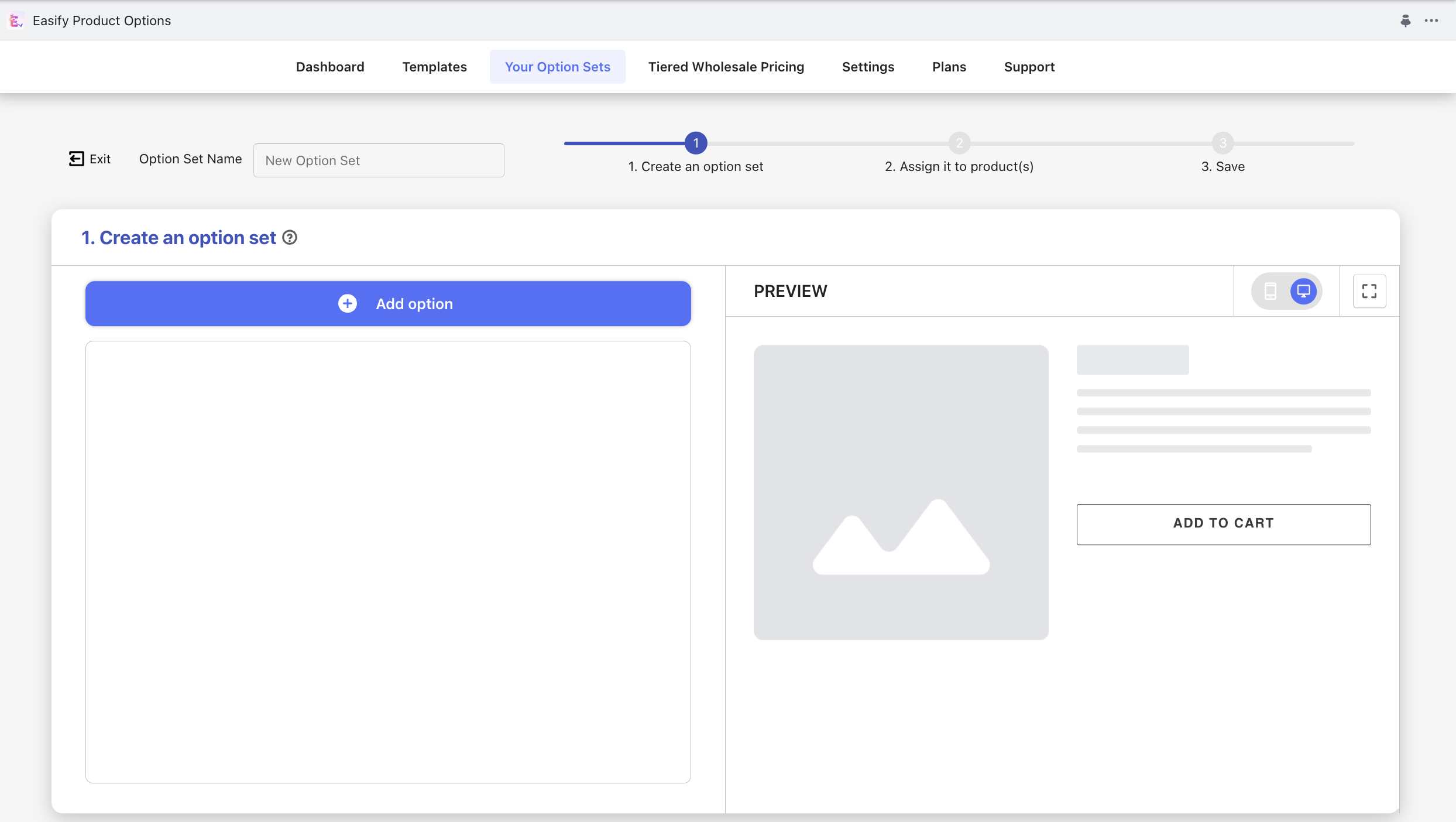Focus the Option Set Name field
This screenshot has height=822, width=1456.
click(379, 160)
